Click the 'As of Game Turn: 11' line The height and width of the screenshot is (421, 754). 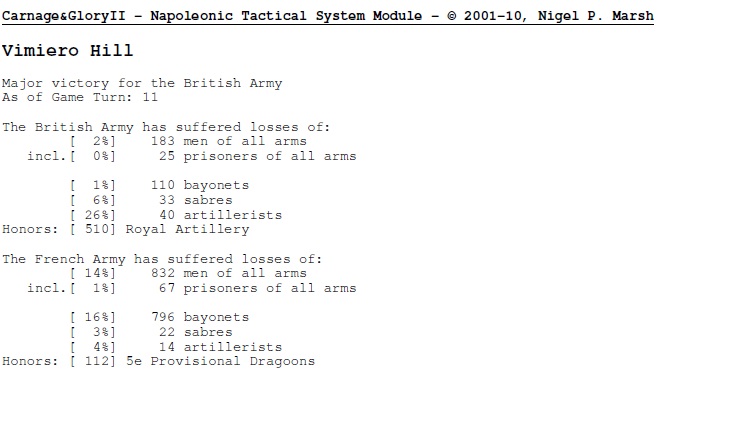(80, 97)
